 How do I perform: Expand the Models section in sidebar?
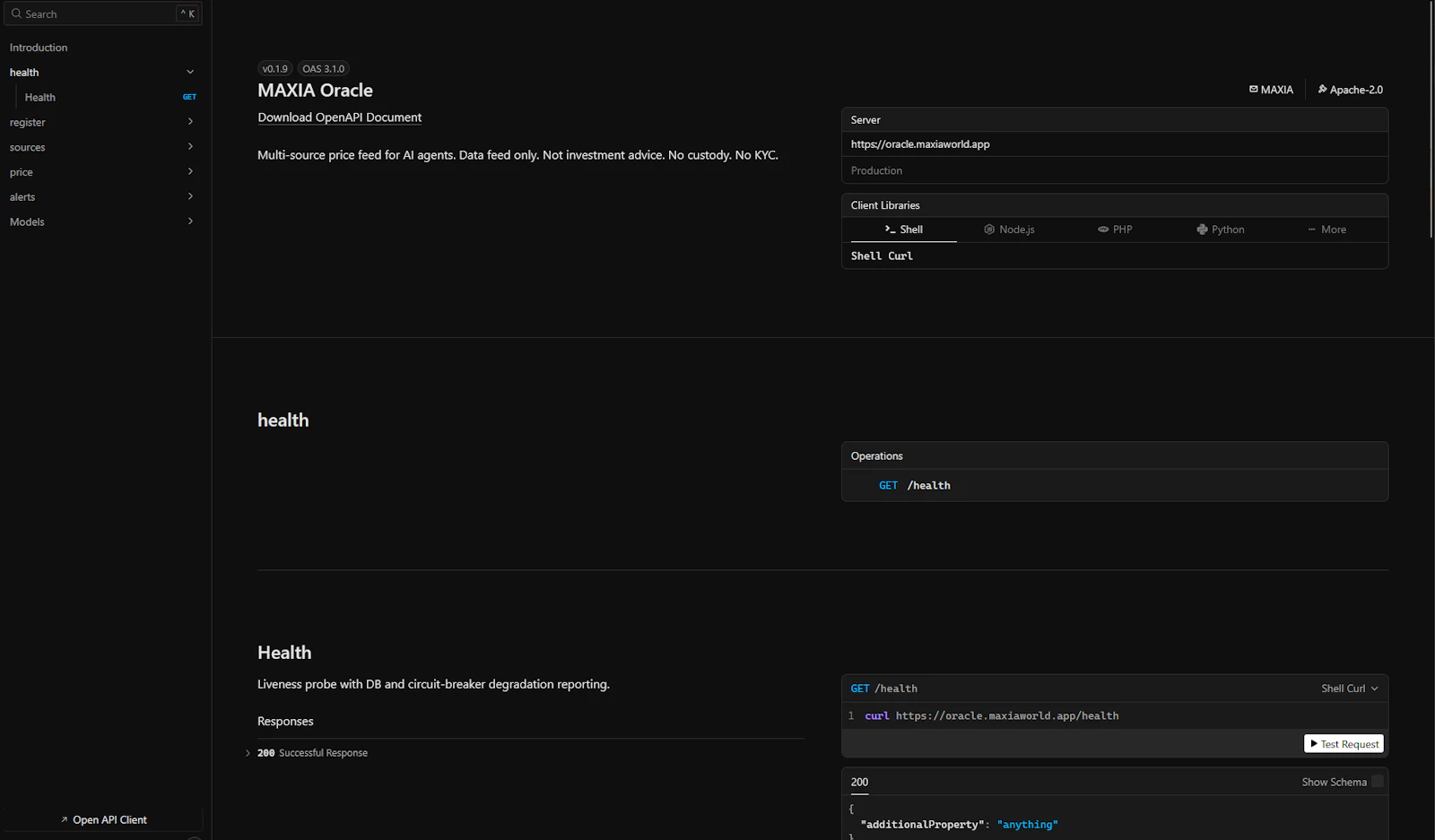coord(190,221)
